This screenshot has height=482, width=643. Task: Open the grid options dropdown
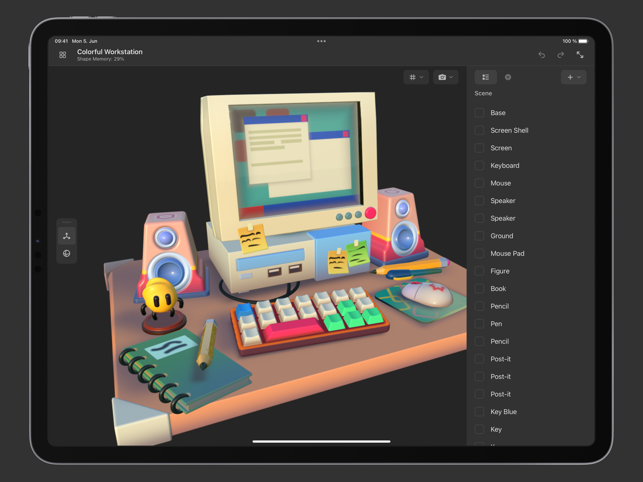tap(416, 77)
